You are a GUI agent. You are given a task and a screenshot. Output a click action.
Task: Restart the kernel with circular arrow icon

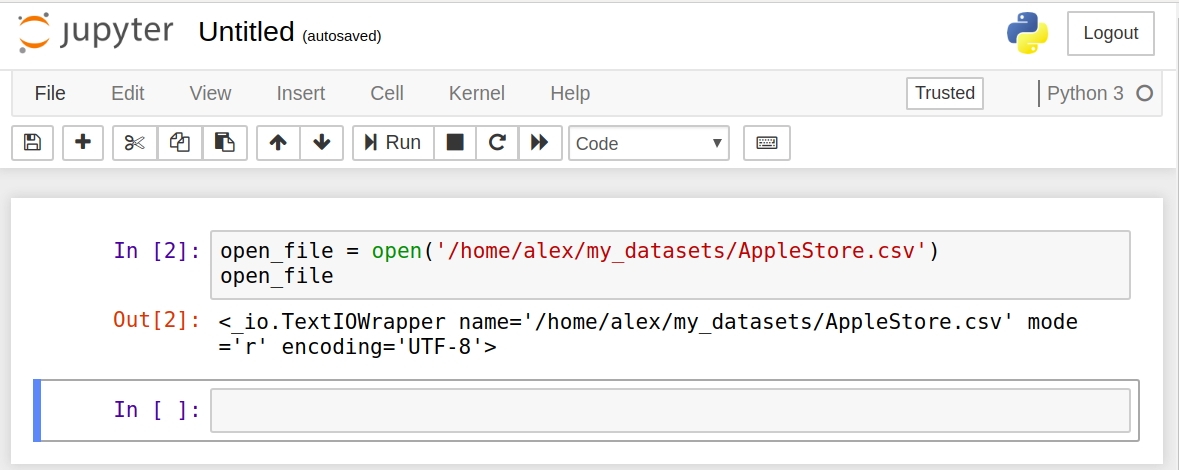point(497,143)
